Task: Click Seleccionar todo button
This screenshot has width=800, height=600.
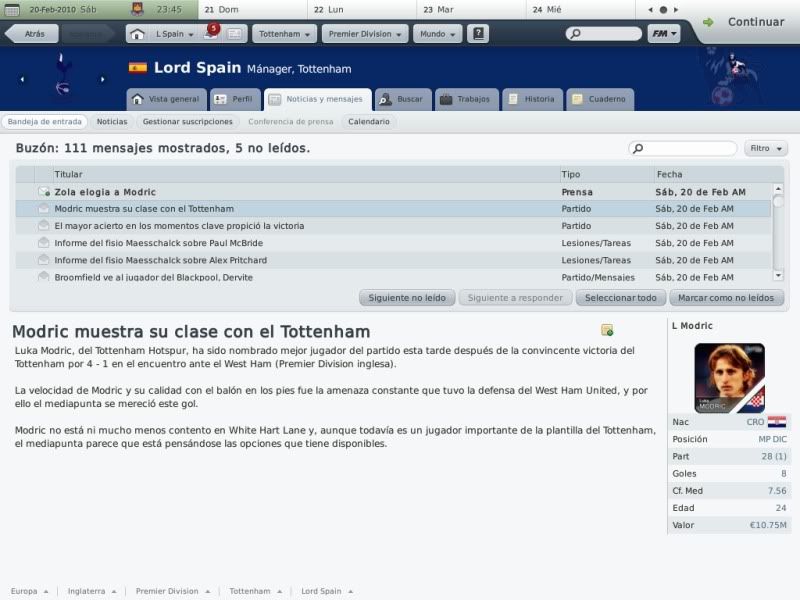Action: coord(620,297)
